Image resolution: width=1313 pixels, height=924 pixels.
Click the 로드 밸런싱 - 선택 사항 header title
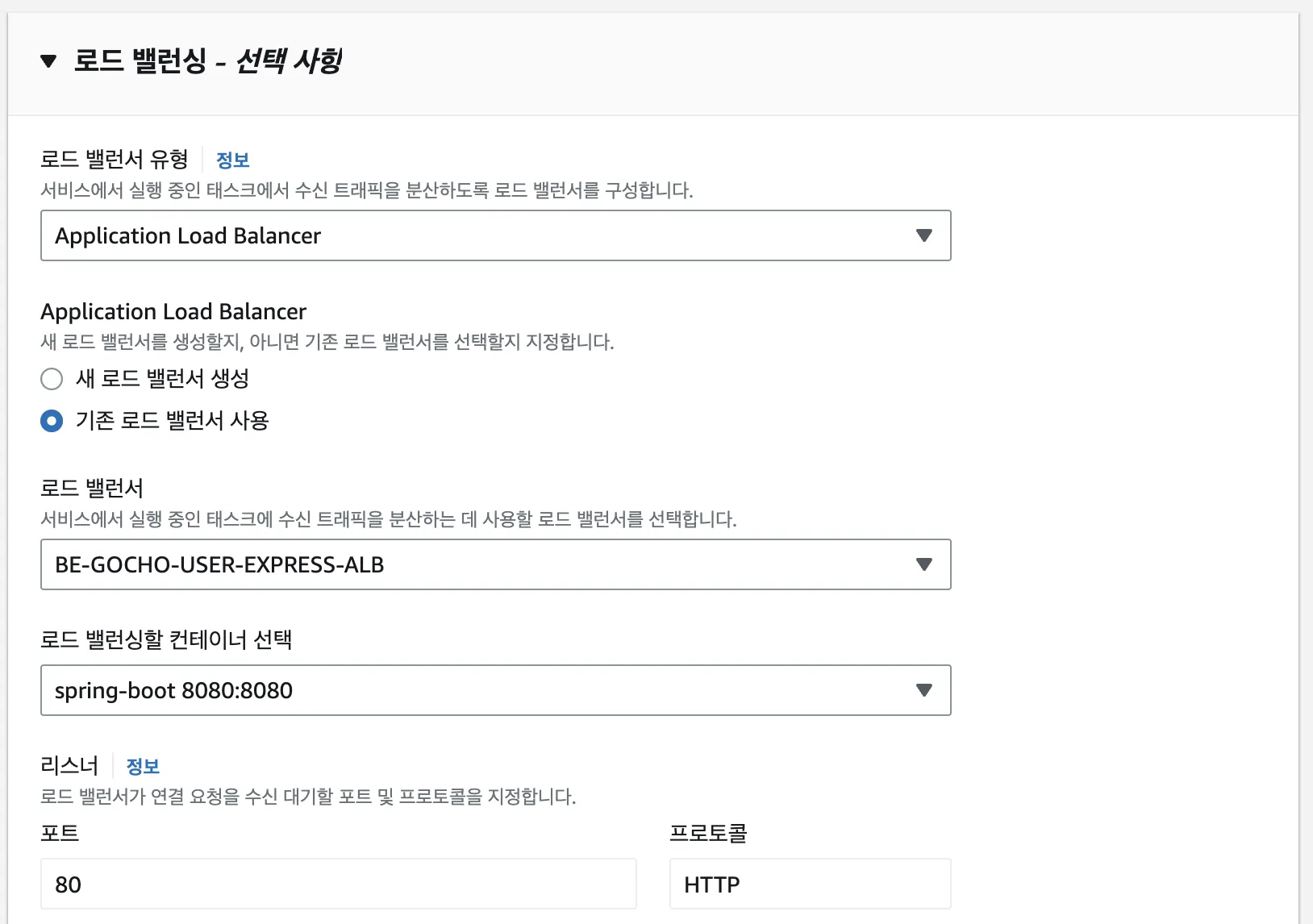point(208,61)
